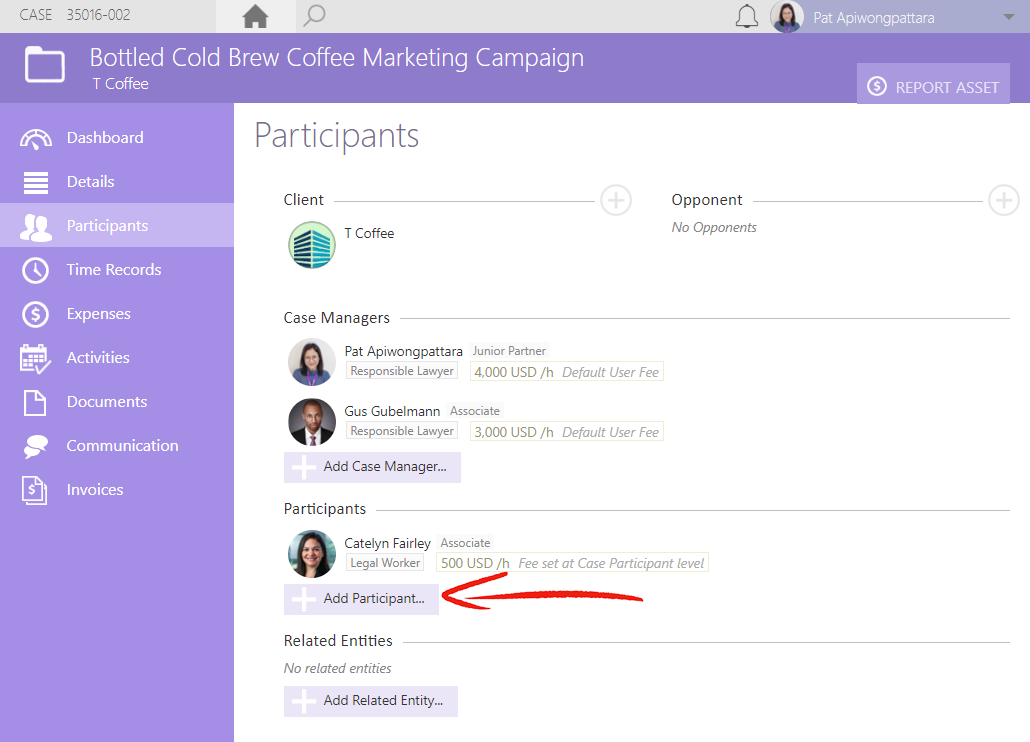Viewport: 1030px width, 742px height.
Task: Click the Legal Worker role tag
Action: pos(385,563)
